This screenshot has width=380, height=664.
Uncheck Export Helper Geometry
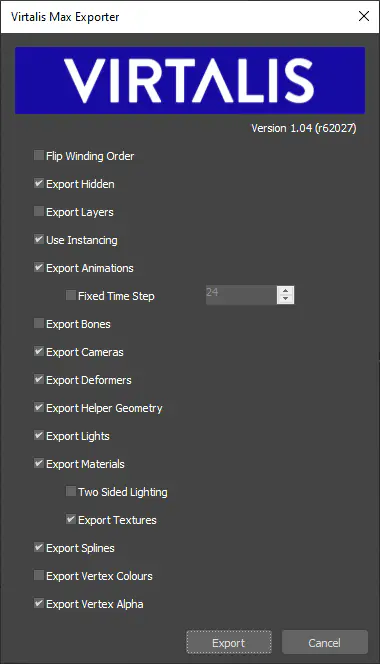[x=39, y=407]
